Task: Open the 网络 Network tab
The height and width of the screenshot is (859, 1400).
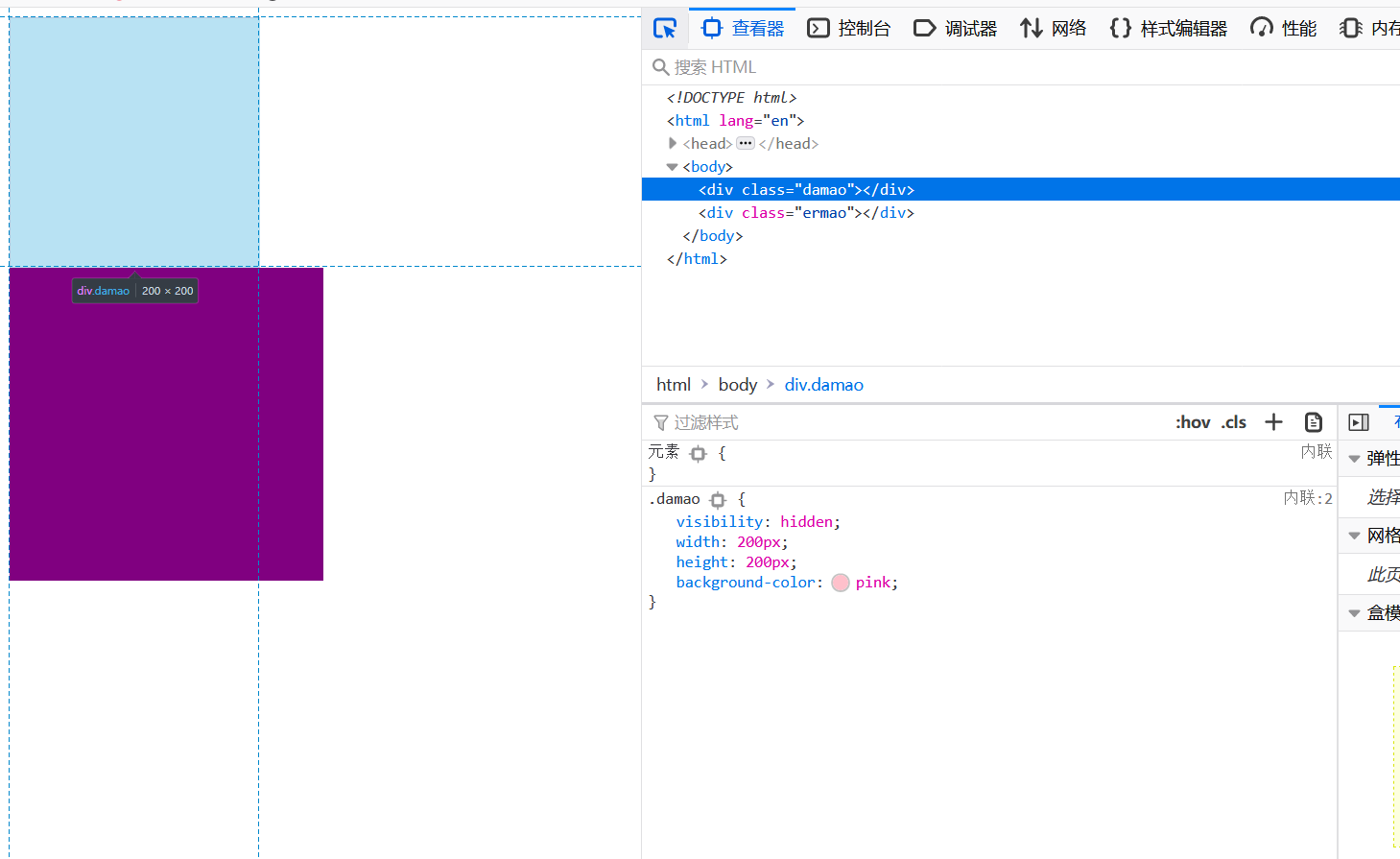Action: pos(1054,29)
